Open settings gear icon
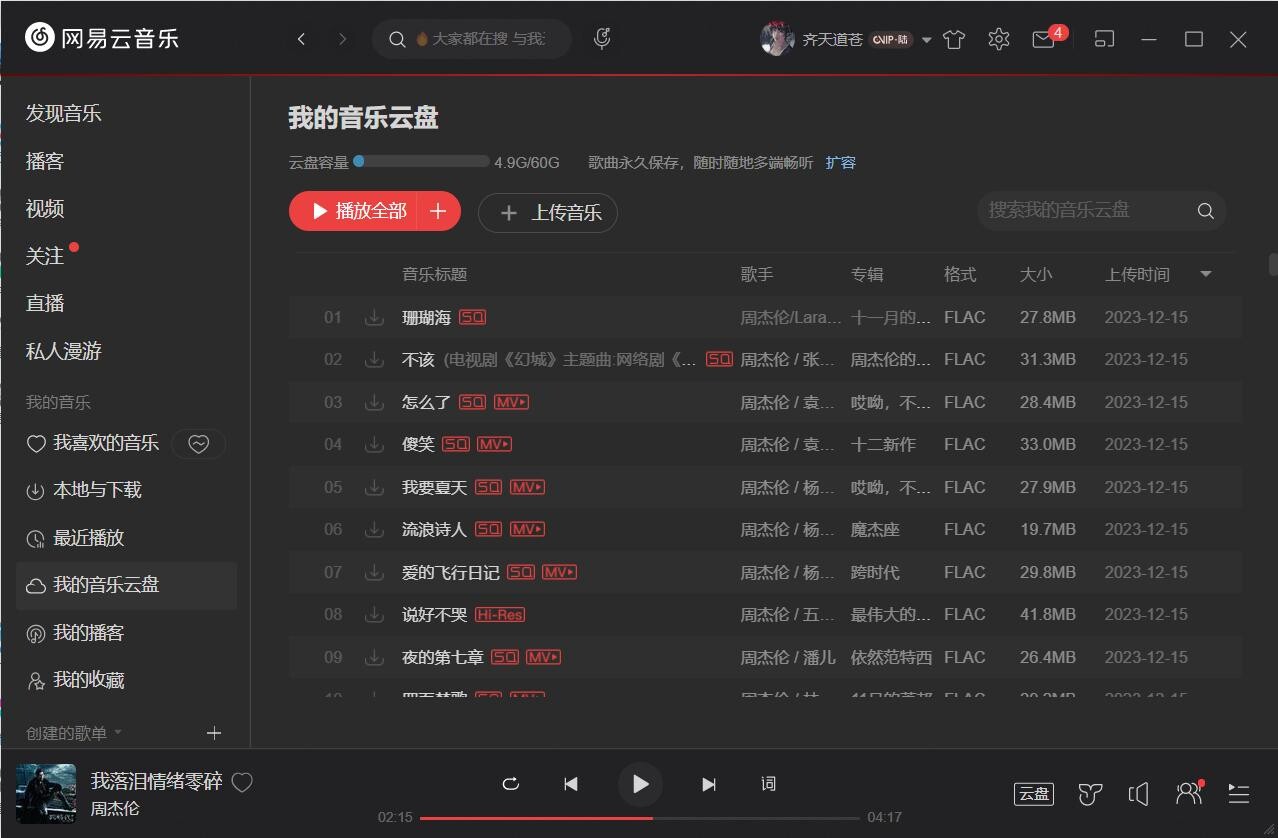This screenshot has width=1278, height=838. [x=998, y=39]
